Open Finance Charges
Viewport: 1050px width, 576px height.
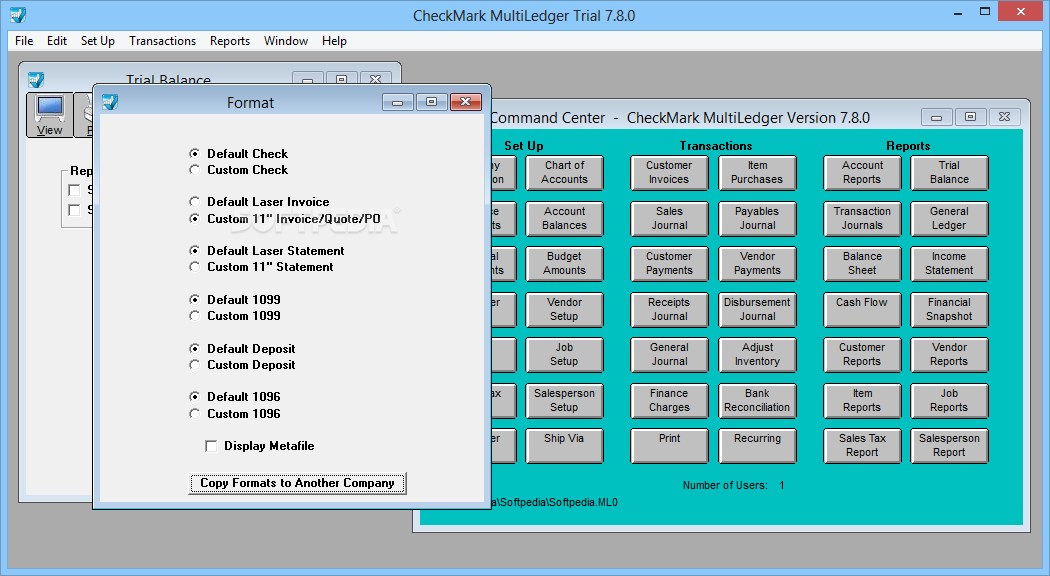669,401
